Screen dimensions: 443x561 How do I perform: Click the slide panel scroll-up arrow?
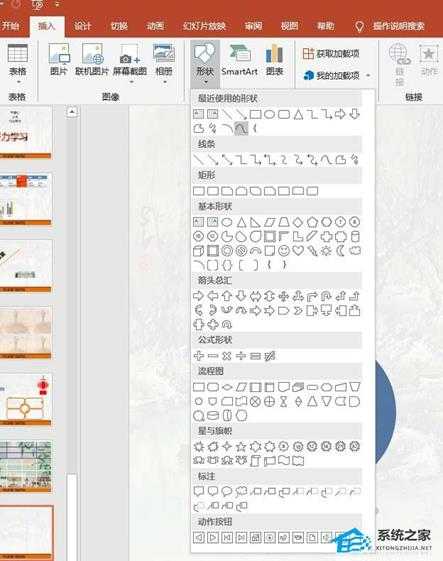72,112
